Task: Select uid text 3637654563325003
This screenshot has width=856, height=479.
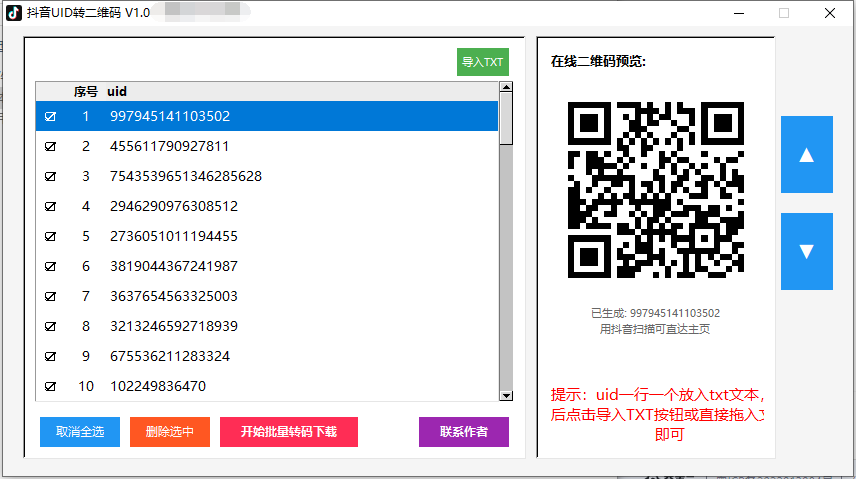Action: [x=174, y=297]
